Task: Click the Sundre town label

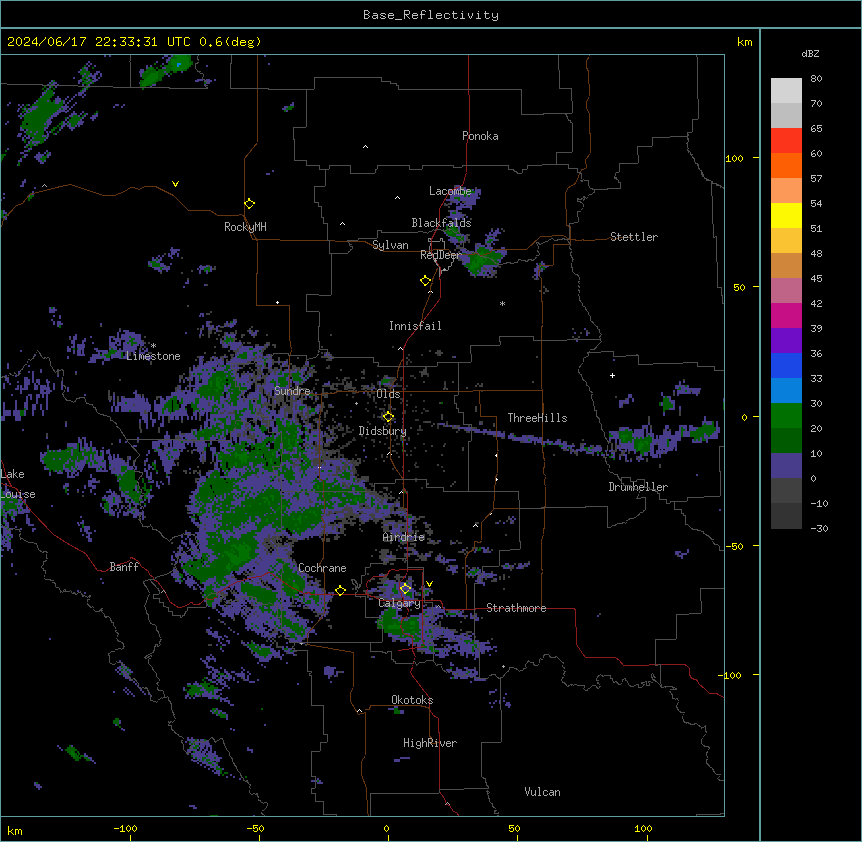Action: click(x=292, y=391)
